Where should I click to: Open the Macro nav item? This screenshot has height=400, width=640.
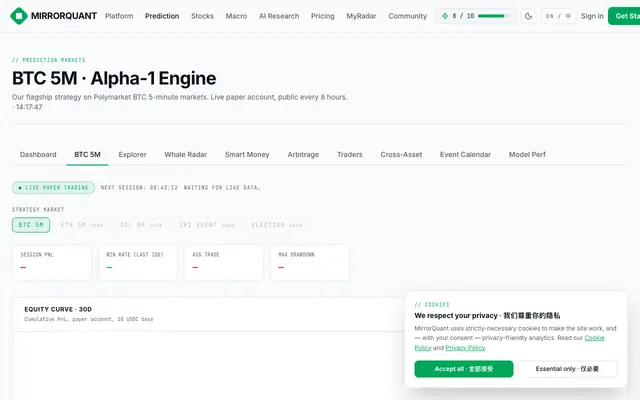point(236,16)
